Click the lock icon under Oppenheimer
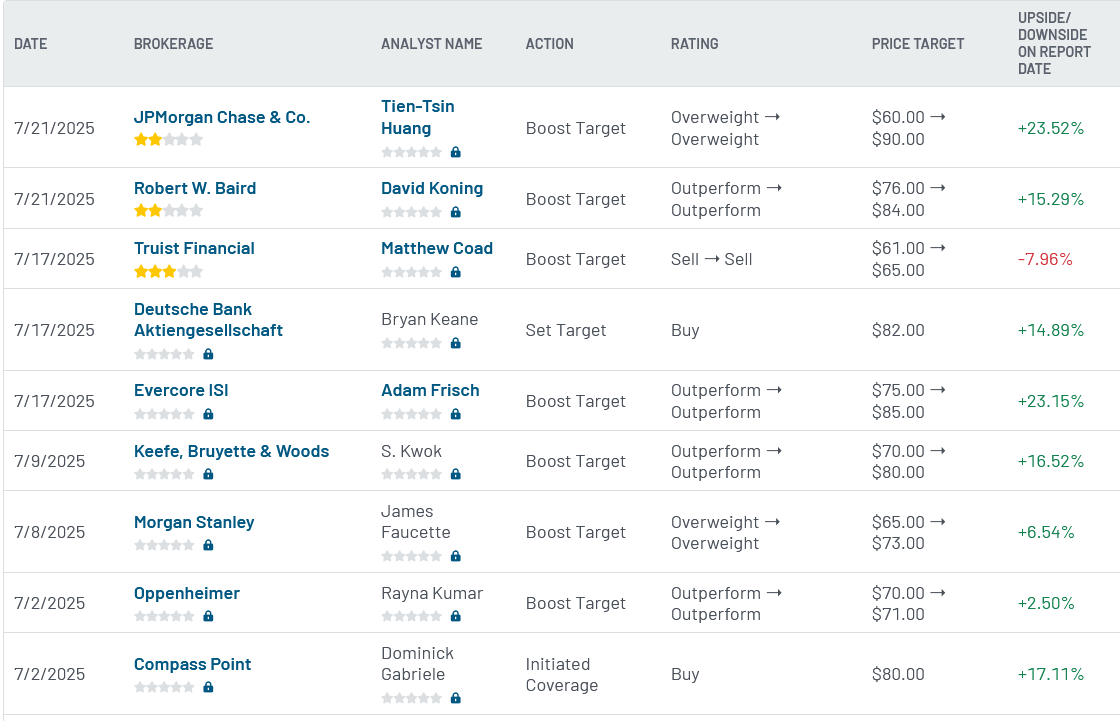Screen dimensions: 1120x721 click(209, 616)
